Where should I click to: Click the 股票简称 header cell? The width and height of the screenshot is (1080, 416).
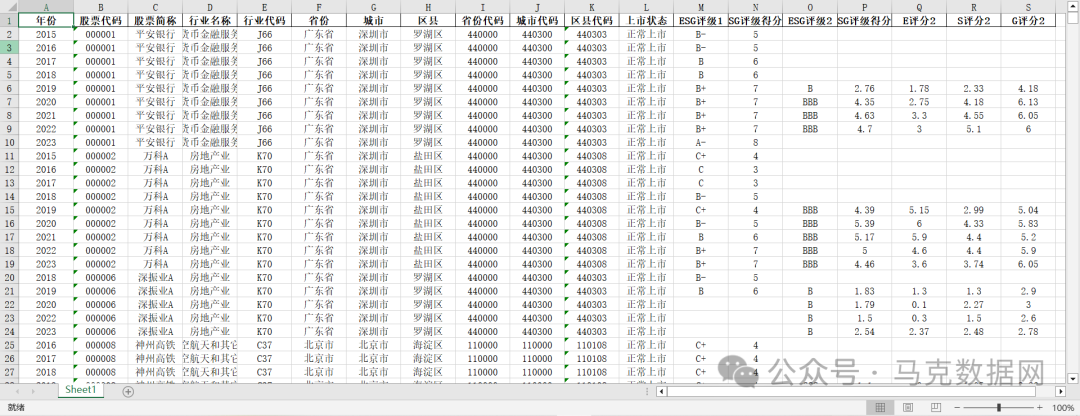pyautogui.click(x=156, y=21)
